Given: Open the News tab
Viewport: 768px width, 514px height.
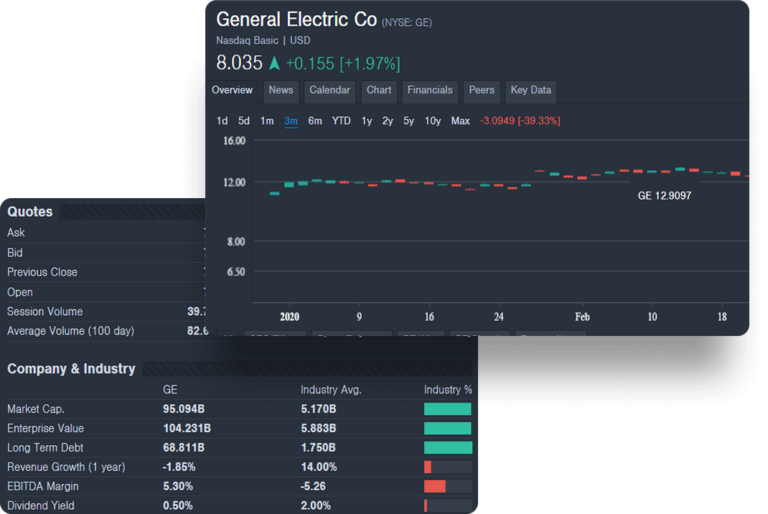Looking at the screenshot, I should [x=281, y=90].
